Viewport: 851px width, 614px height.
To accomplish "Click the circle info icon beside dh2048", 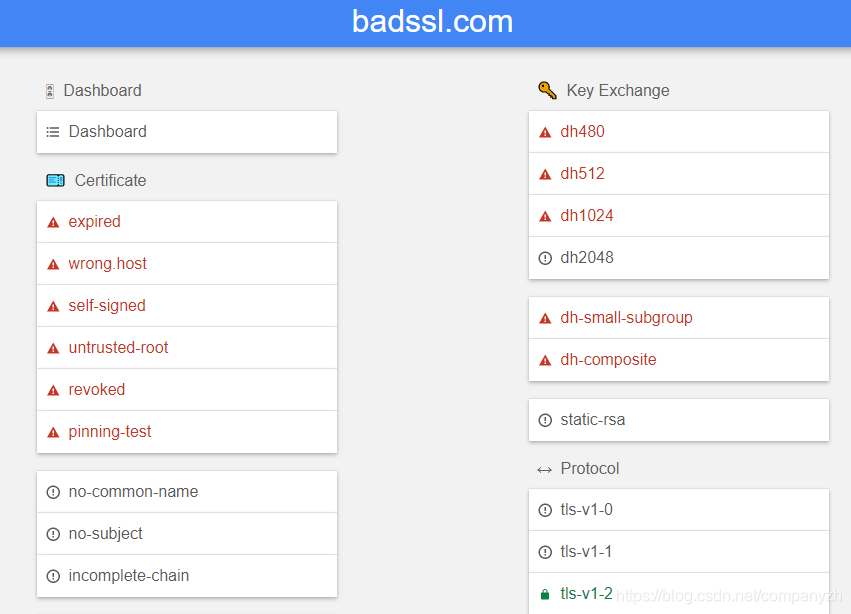I will pos(545,258).
